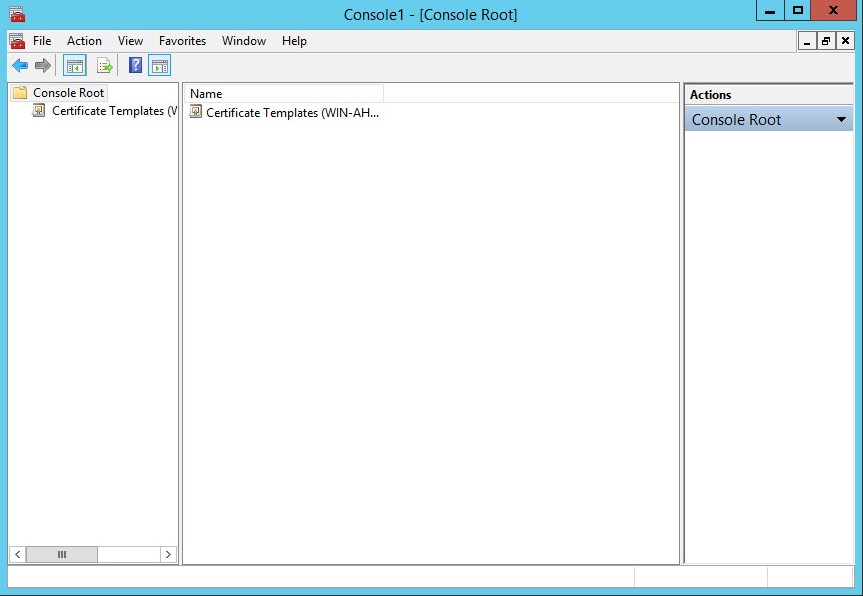Viewport: 863px width, 596px height.
Task: Select Certificate Templates (WIN-AH...) list entry
Action: (x=292, y=112)
